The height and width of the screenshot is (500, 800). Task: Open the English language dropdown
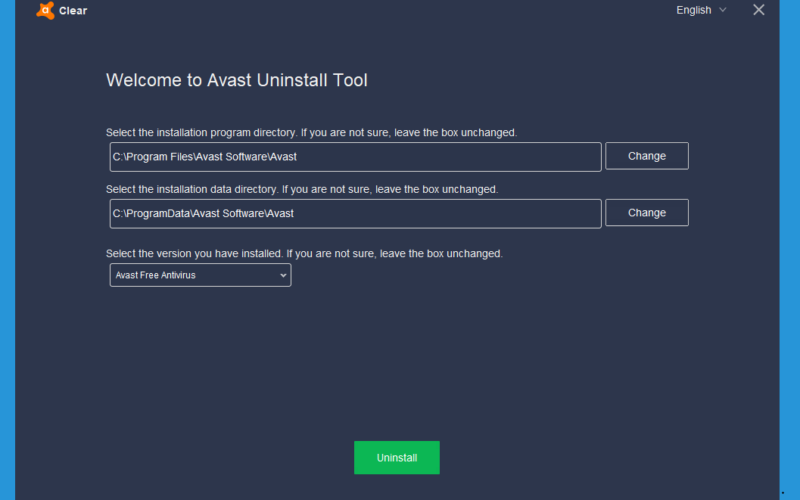tap(701, 10)
